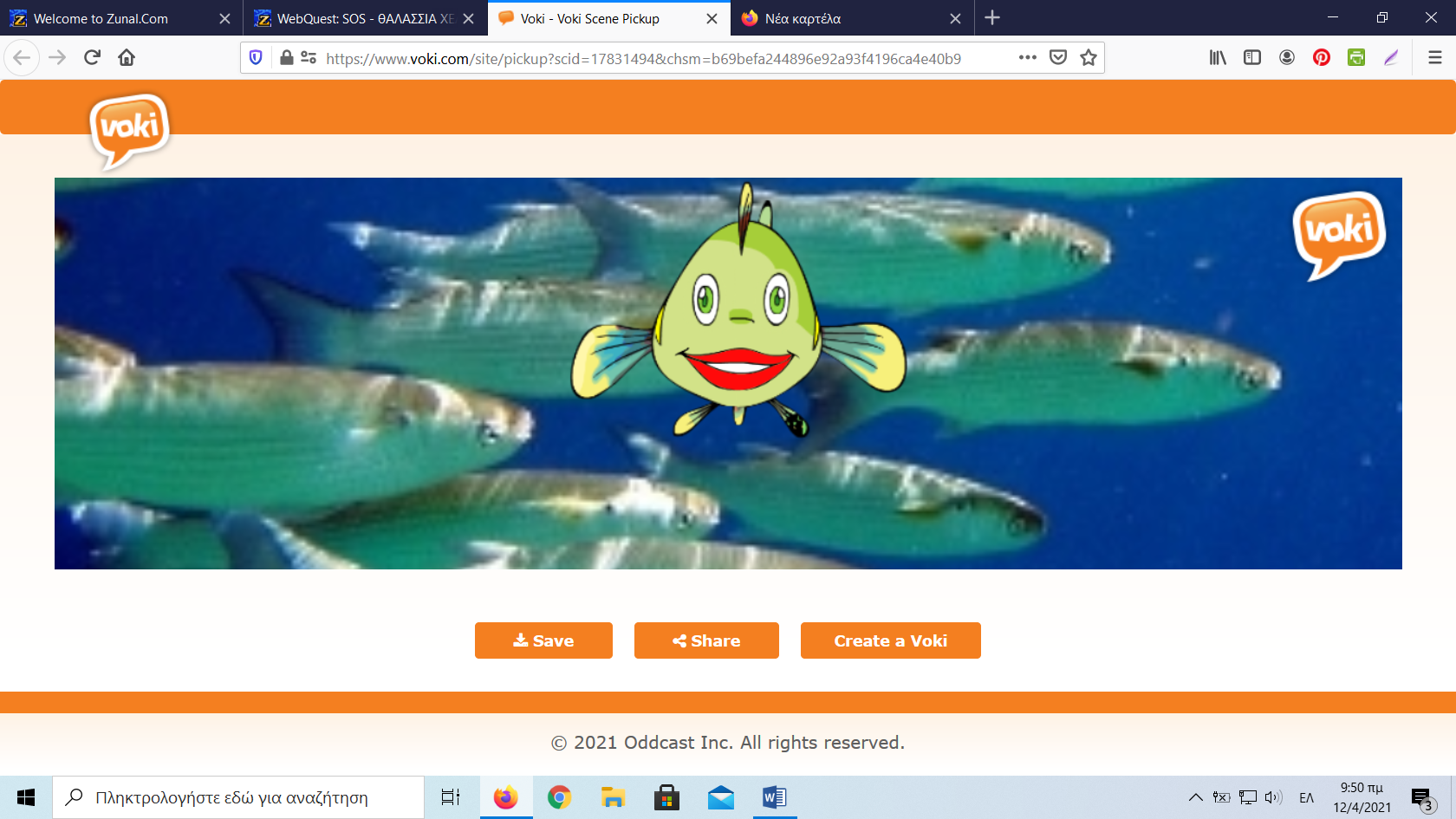Close the Welcome to Zunal.Com tab

(x=224, y=18)
